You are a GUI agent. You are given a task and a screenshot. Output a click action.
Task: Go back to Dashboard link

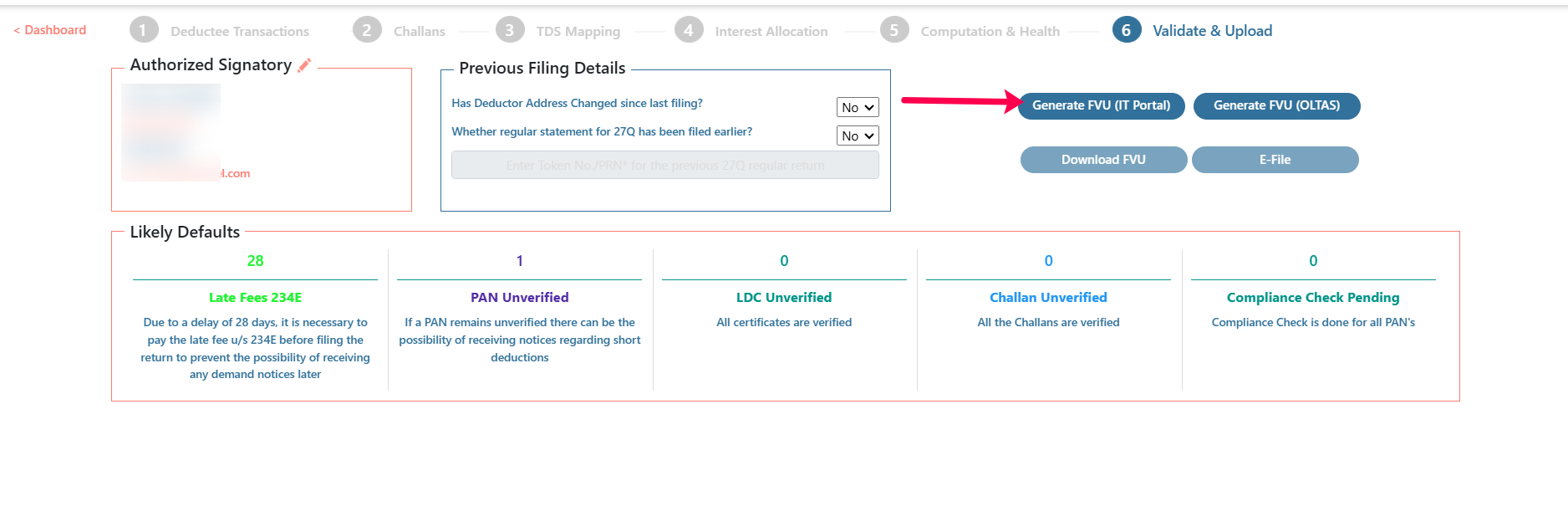tap(50, 30)
